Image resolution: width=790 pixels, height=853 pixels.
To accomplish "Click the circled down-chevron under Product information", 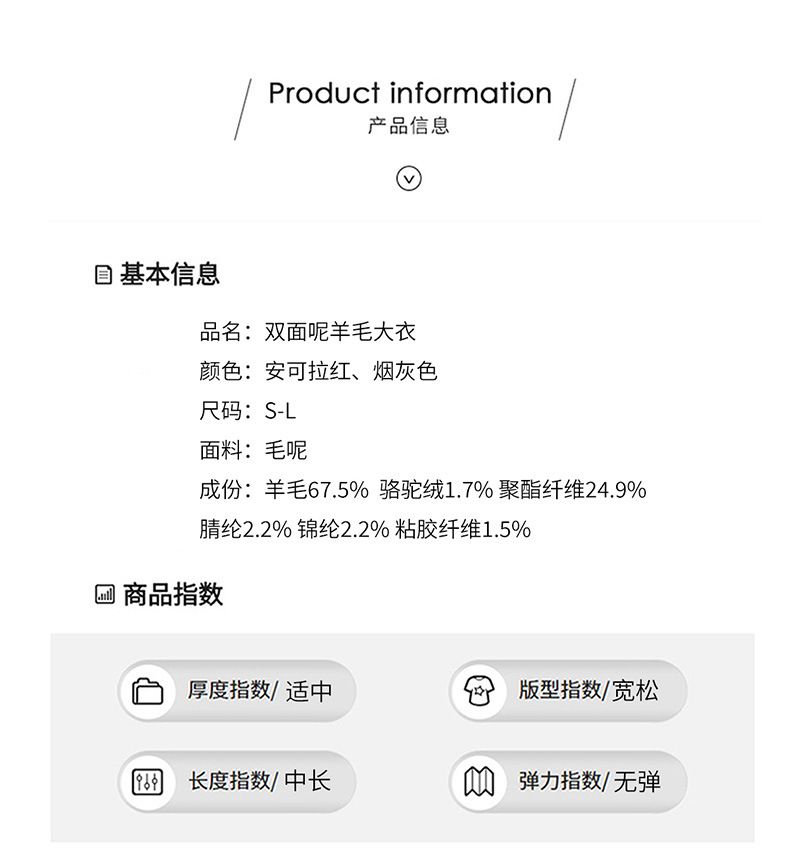I will click(409, 178).
